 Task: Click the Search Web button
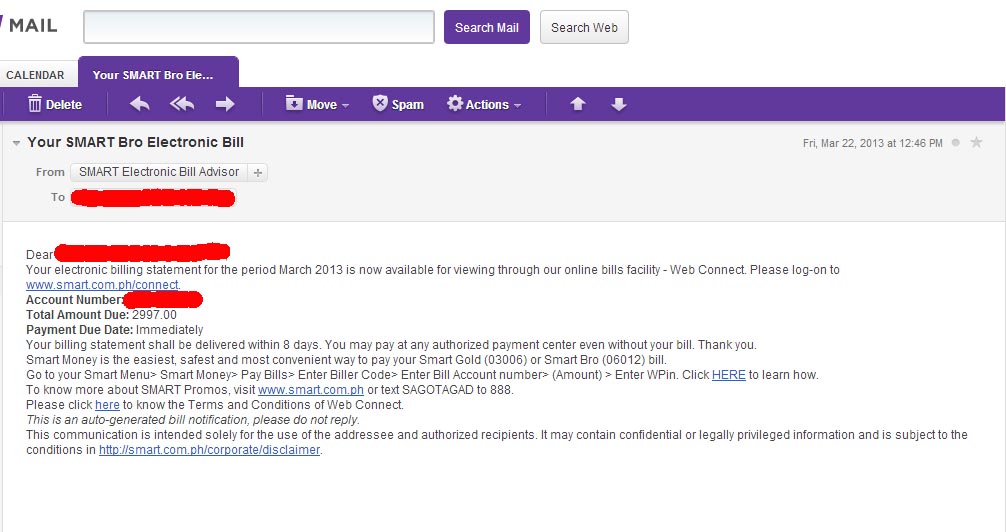coord(584,28)
